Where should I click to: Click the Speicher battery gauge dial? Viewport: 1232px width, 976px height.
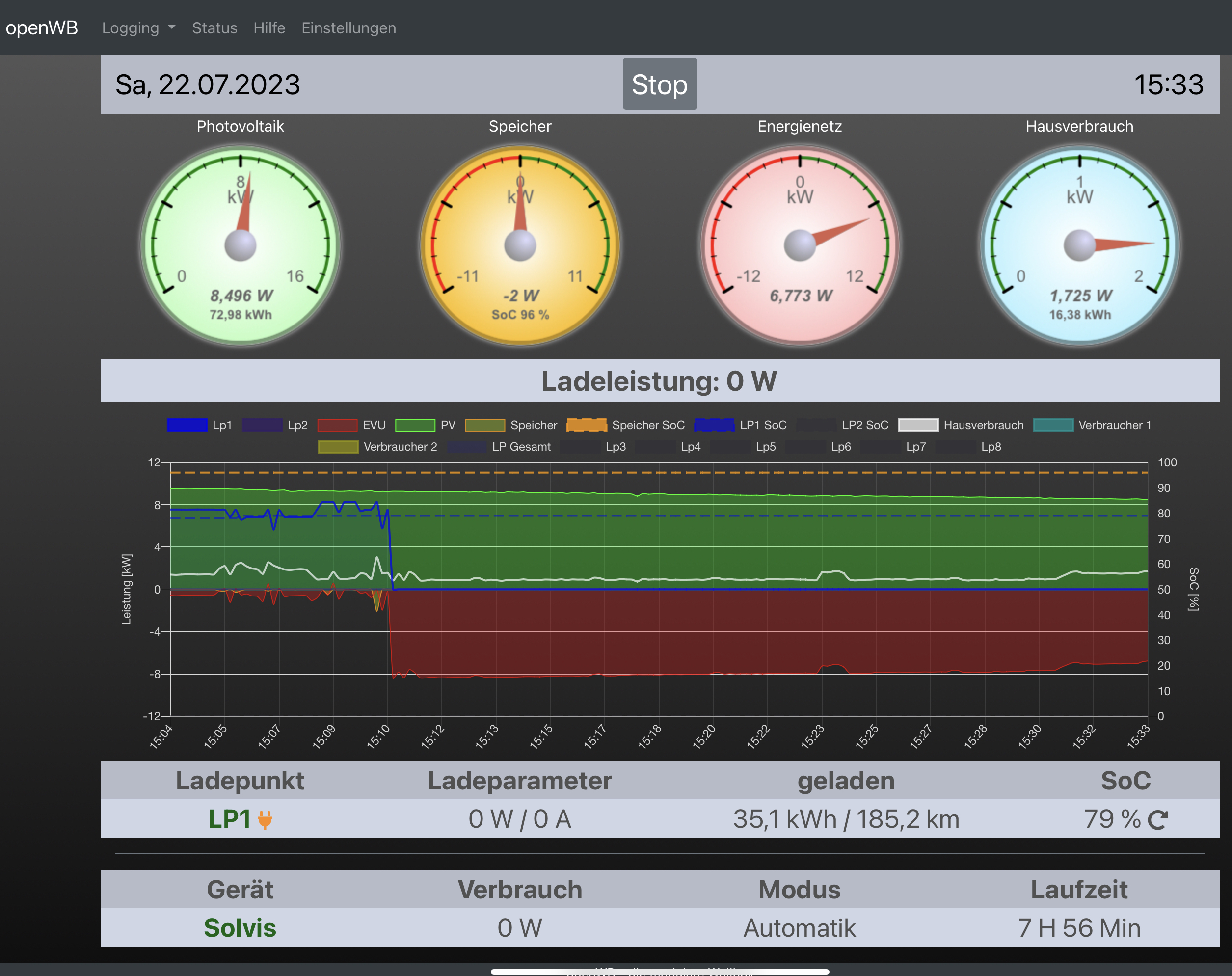pyautogui.click(x=520, y=245)
